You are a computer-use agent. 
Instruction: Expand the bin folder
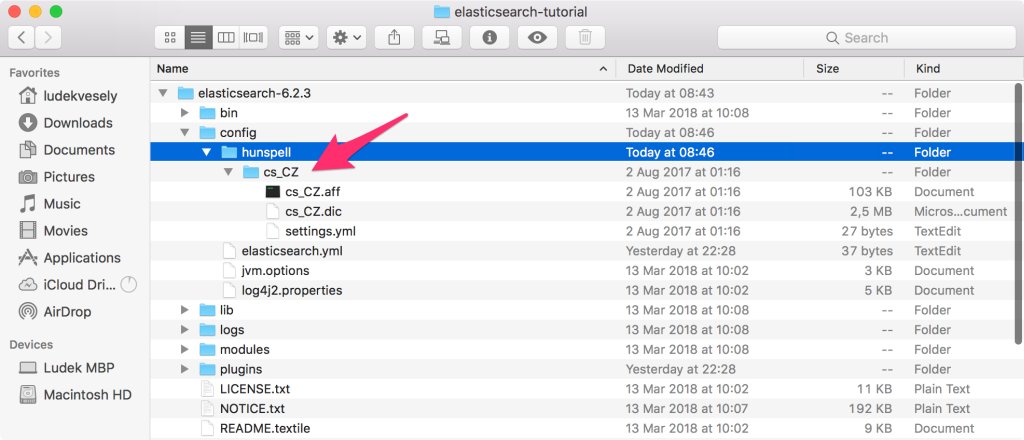pos(185,113)
